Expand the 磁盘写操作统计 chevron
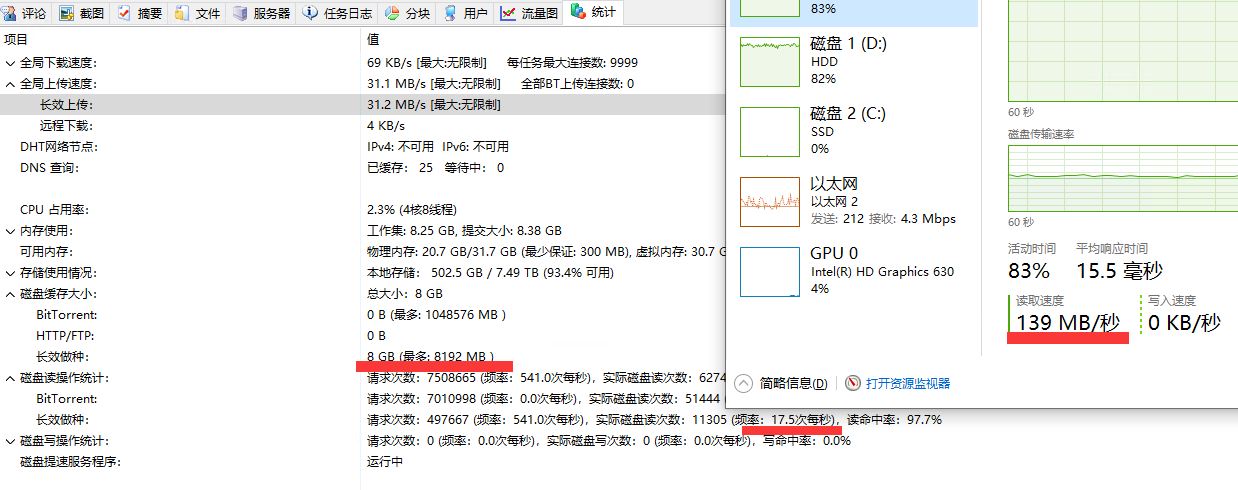 [x=10, y=440]
